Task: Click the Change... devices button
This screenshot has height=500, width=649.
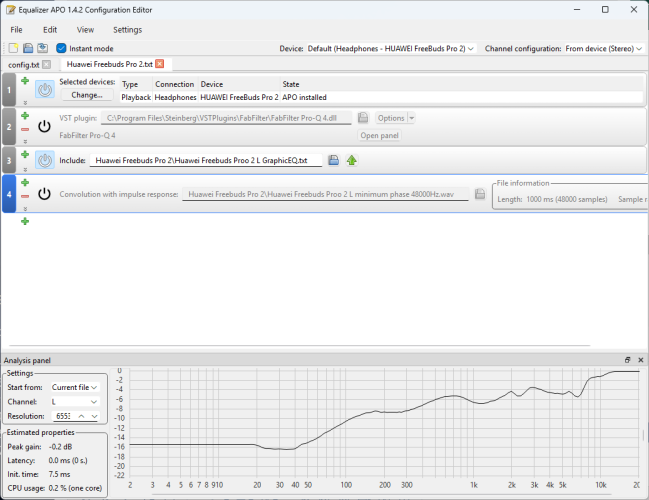Action: click(87, 95)
